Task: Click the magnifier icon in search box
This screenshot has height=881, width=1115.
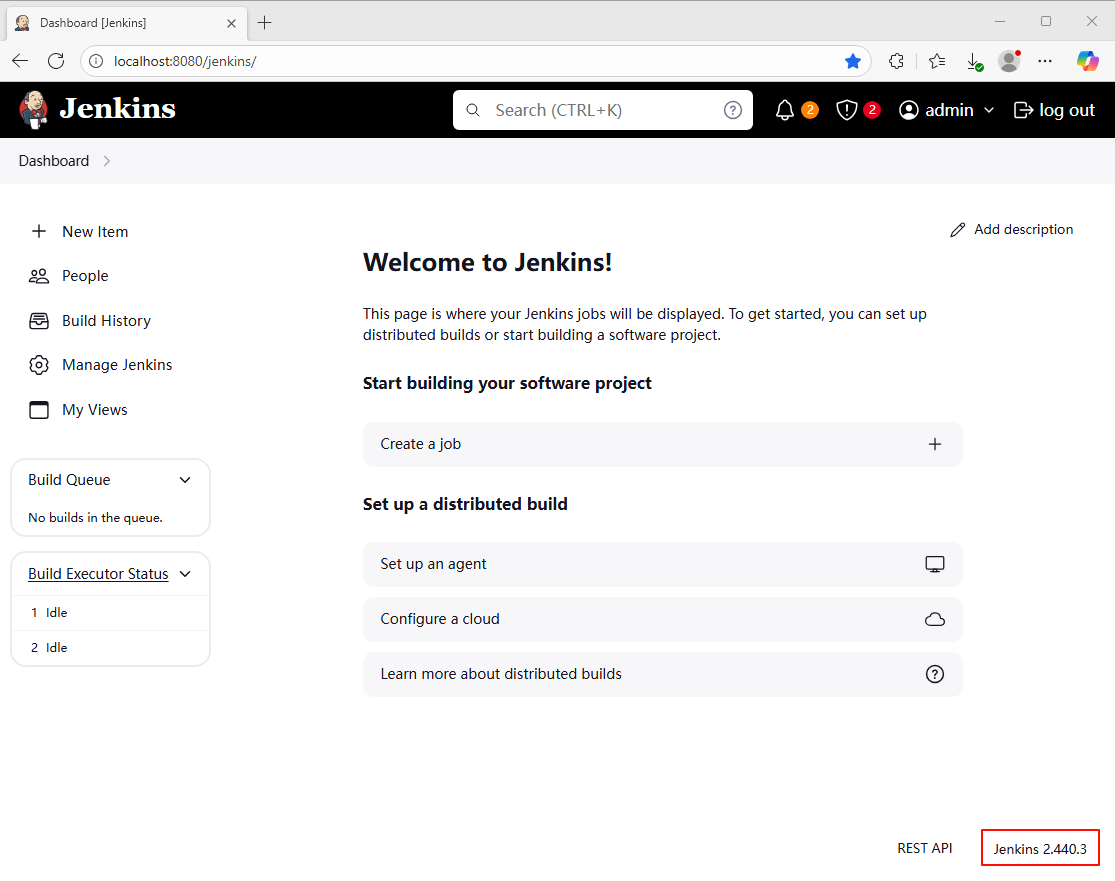Action: 473,110
